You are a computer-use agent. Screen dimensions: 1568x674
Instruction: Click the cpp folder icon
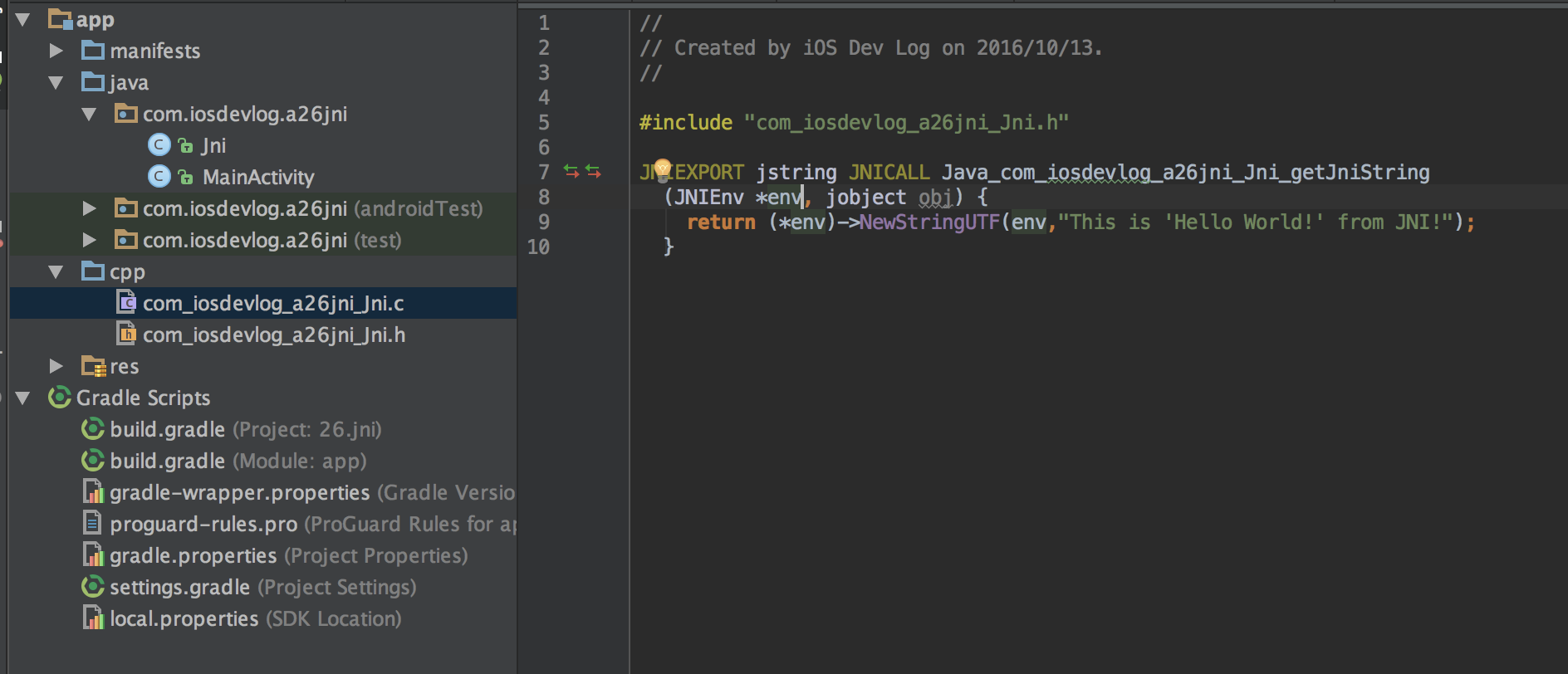tap(93, 271)
